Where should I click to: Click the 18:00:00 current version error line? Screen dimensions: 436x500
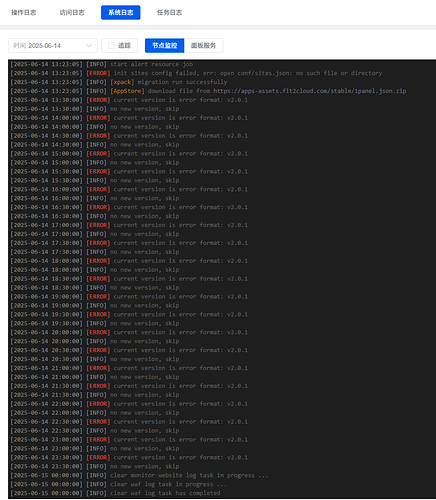tap(129, 261)
